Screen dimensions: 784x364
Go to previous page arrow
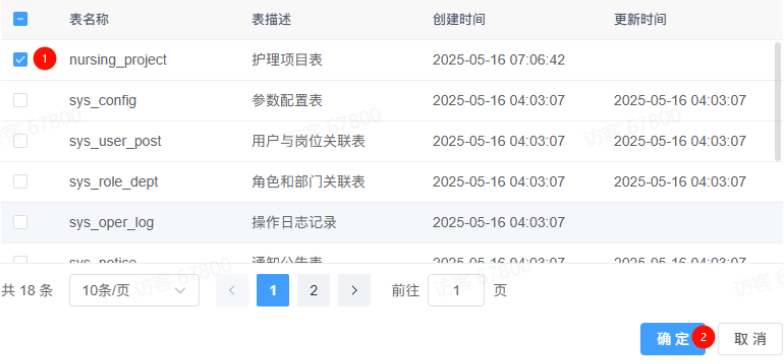tap(232, 290)
